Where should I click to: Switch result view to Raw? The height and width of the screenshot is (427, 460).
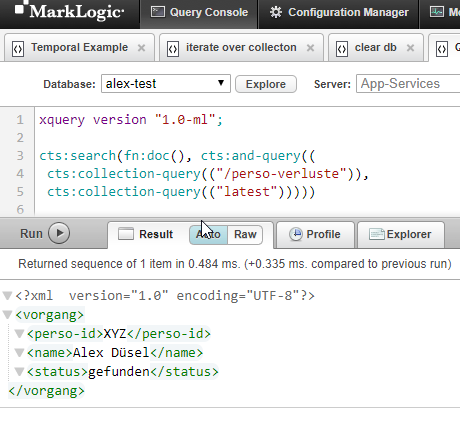245,235
